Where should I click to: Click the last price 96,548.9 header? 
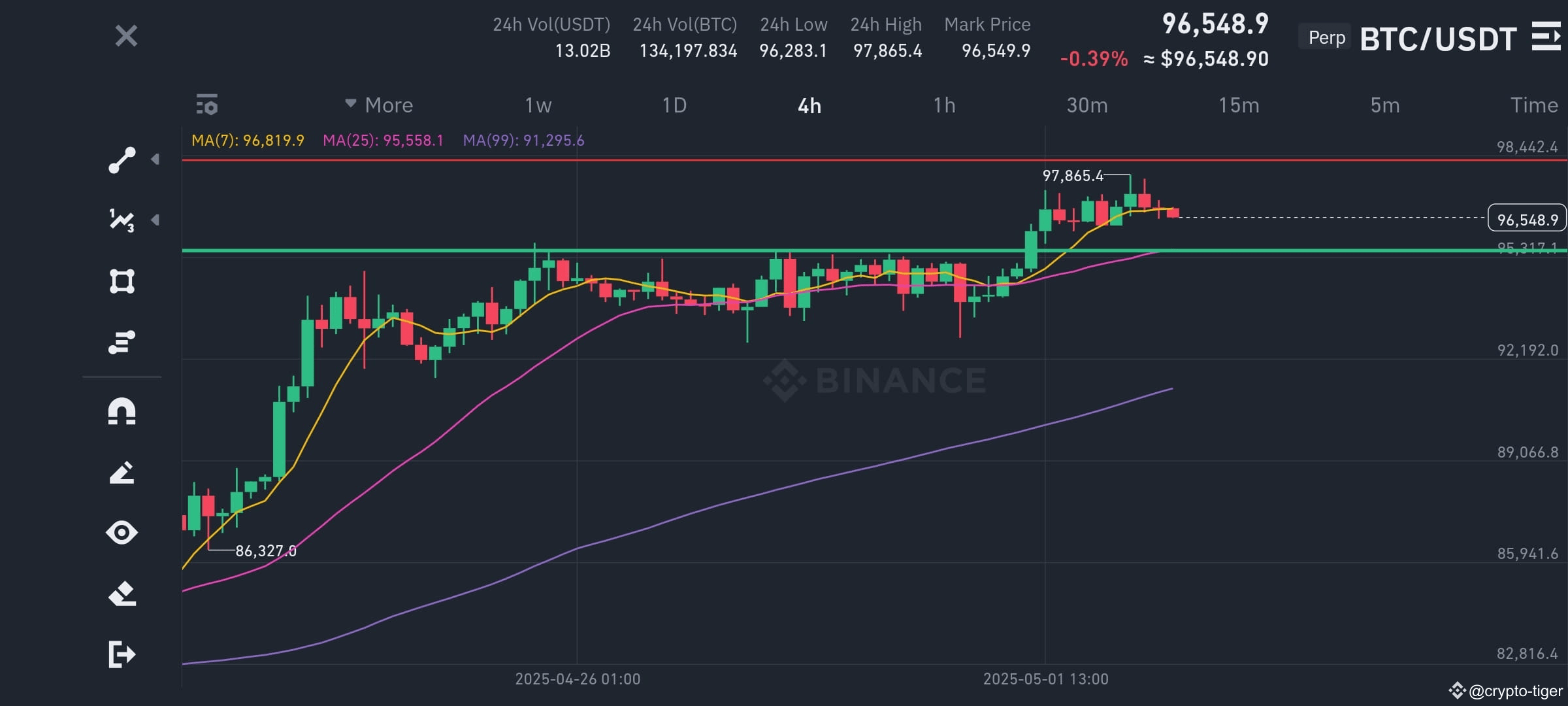[1215, 24]
